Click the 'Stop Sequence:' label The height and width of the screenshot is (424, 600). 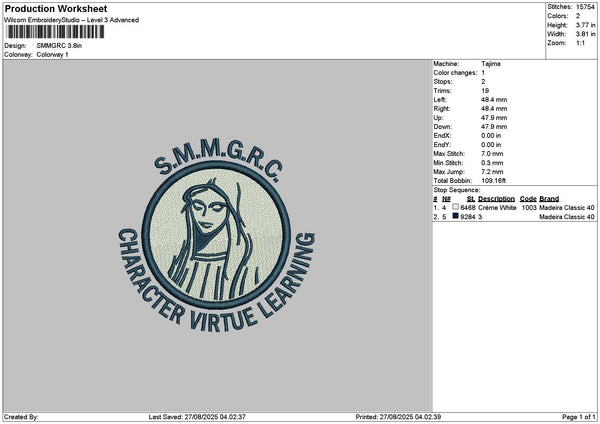click(457, 190)
